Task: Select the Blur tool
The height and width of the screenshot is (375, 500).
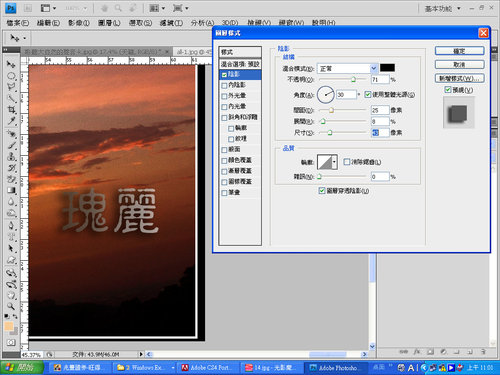Action: point(11,202)
